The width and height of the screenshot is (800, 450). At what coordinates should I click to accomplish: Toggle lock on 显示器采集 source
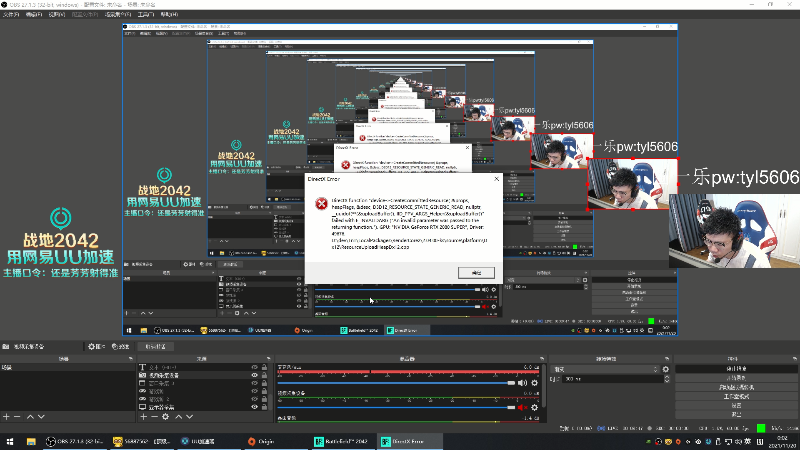click(x=264, y=407)
